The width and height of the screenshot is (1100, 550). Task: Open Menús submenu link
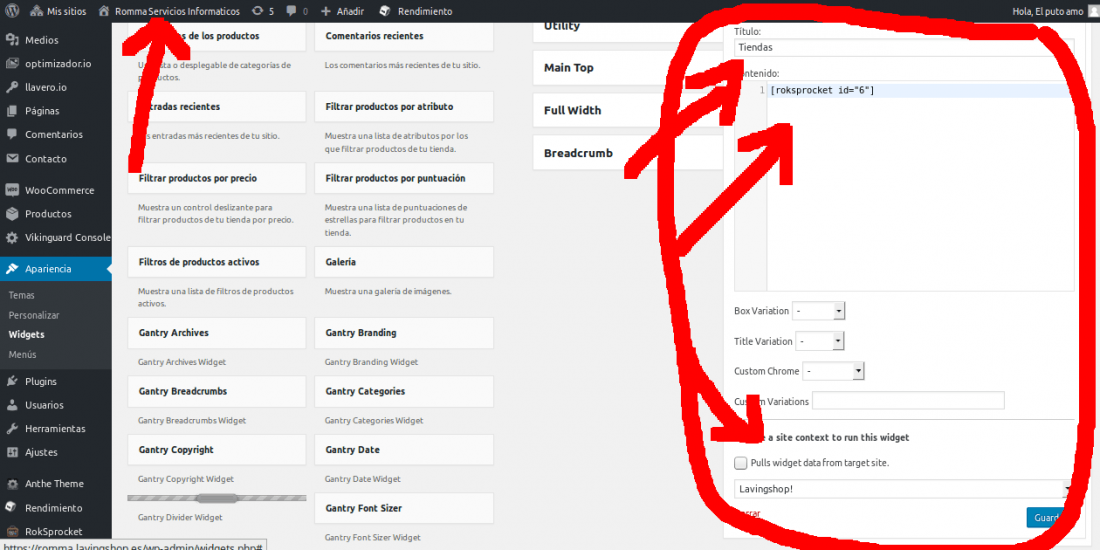tap(22, 354)
